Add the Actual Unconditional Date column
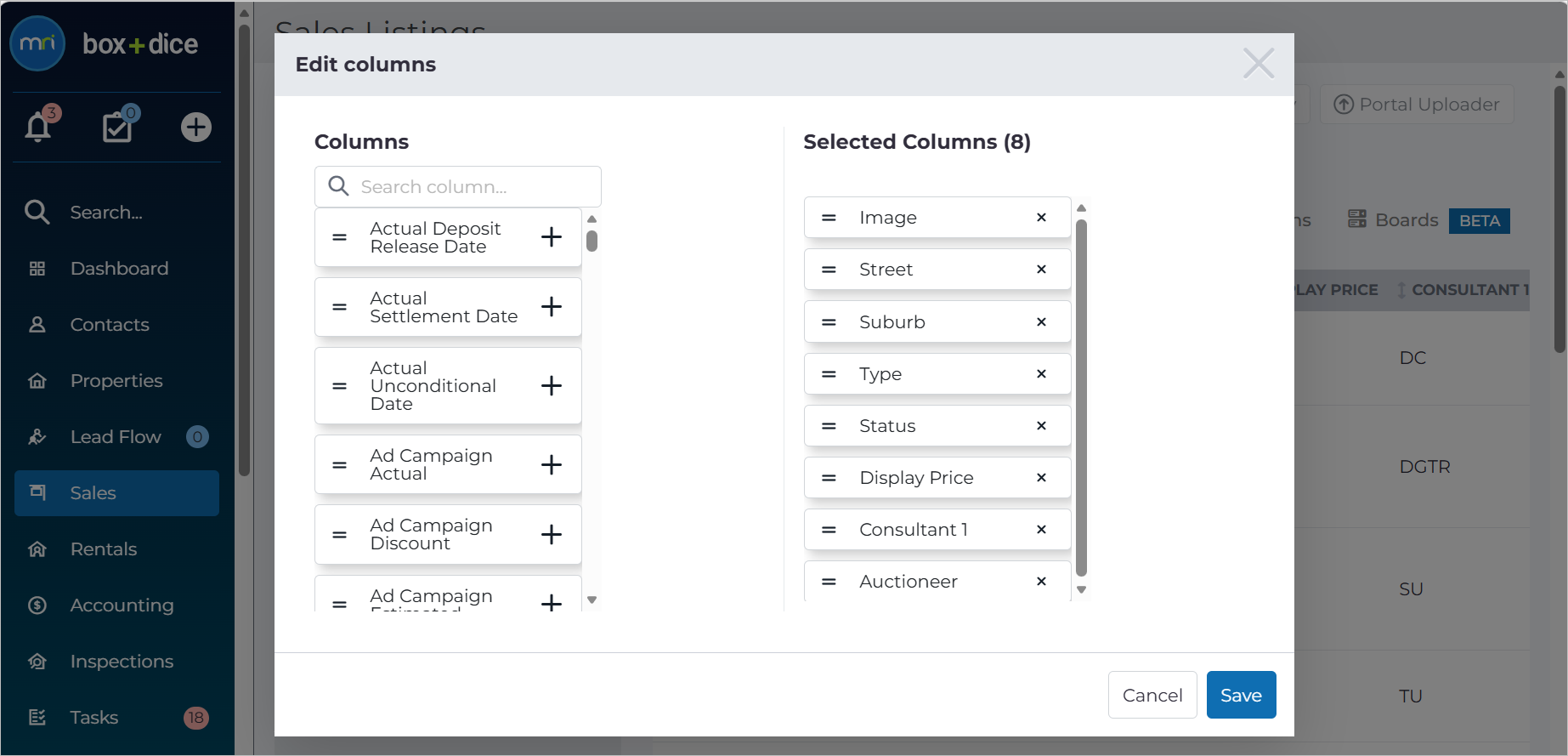 (x=552, y=386)
